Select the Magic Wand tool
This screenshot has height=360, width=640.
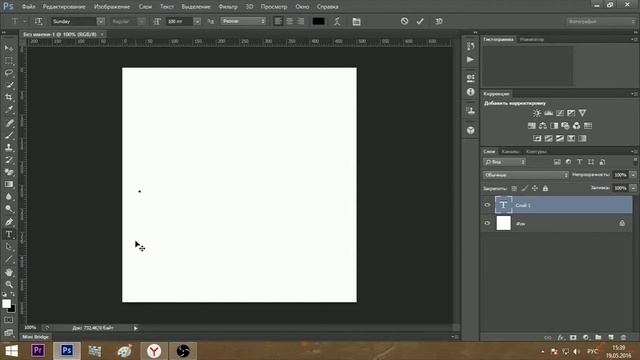(x=9, y=85)
